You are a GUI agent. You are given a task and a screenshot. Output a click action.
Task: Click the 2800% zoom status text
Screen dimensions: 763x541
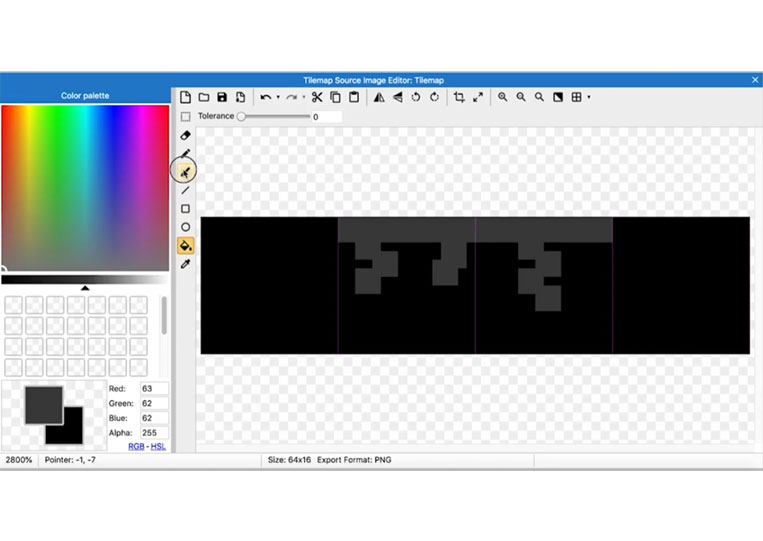point(19,460)
